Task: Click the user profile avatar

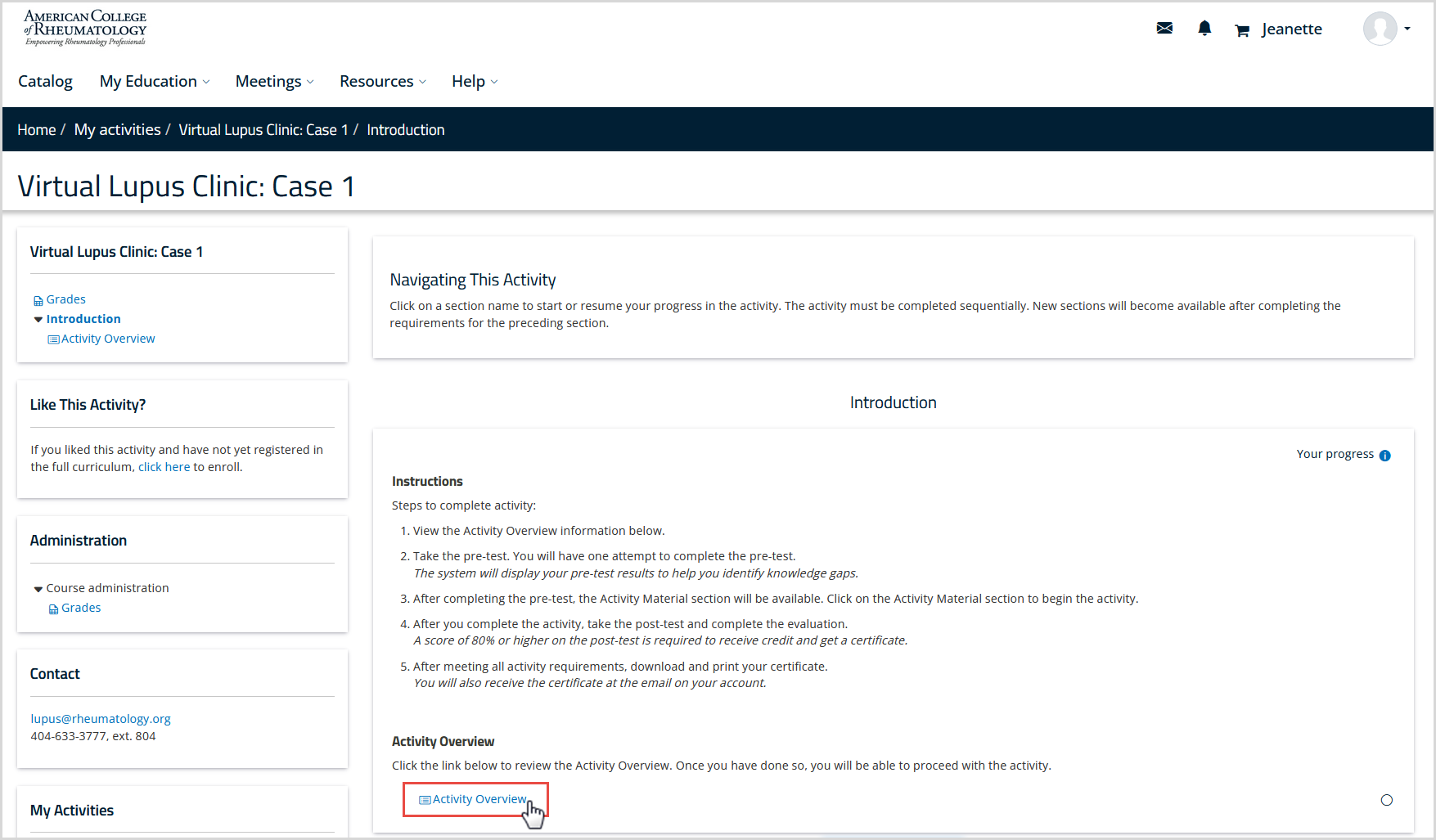Action: (1380, 29)
